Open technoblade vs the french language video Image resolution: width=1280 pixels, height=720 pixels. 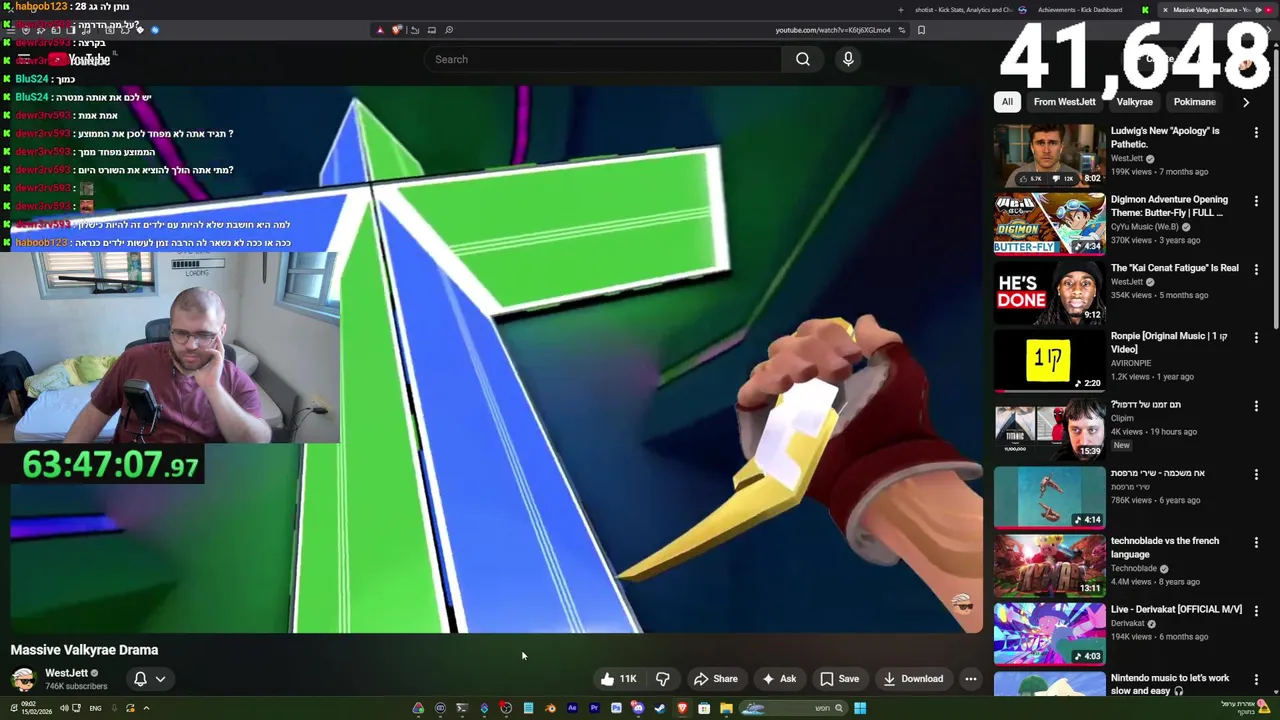click(x=1049, y=565)
